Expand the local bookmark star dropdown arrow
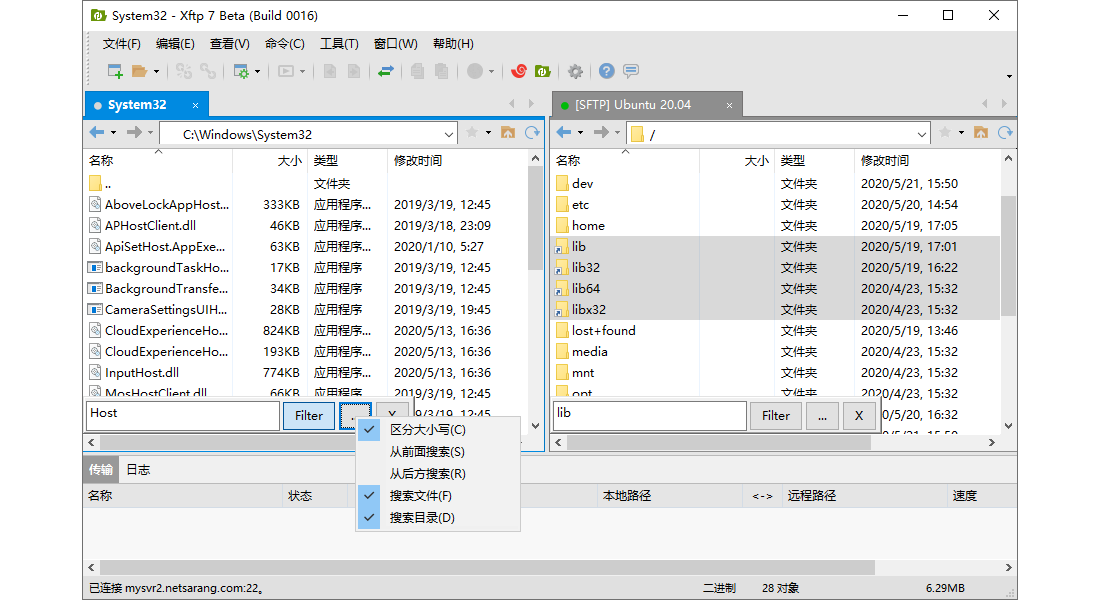The height and width of the screenshot is (600, 1100). (488, 133)
